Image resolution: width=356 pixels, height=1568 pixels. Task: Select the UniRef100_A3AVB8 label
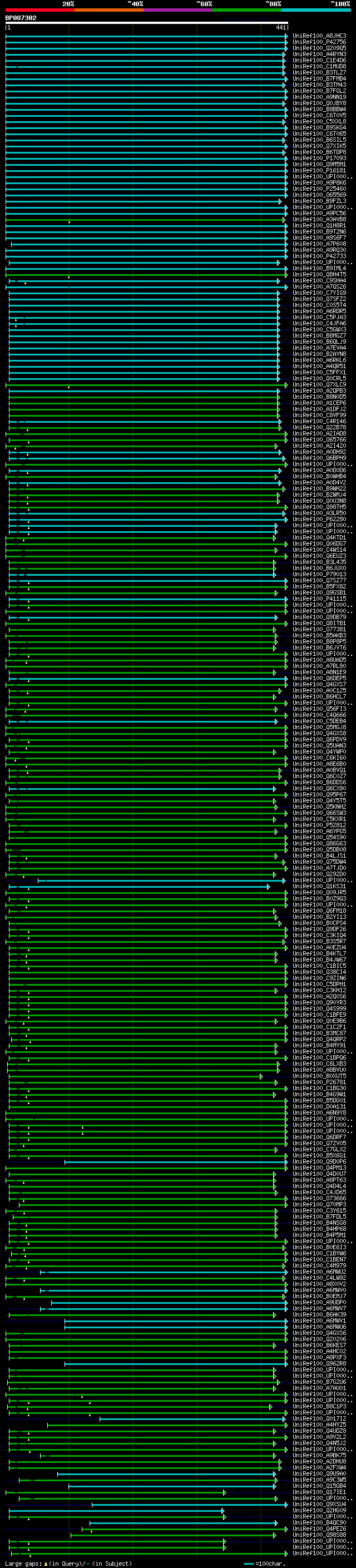pyautogui.click(x=319, y=220)
